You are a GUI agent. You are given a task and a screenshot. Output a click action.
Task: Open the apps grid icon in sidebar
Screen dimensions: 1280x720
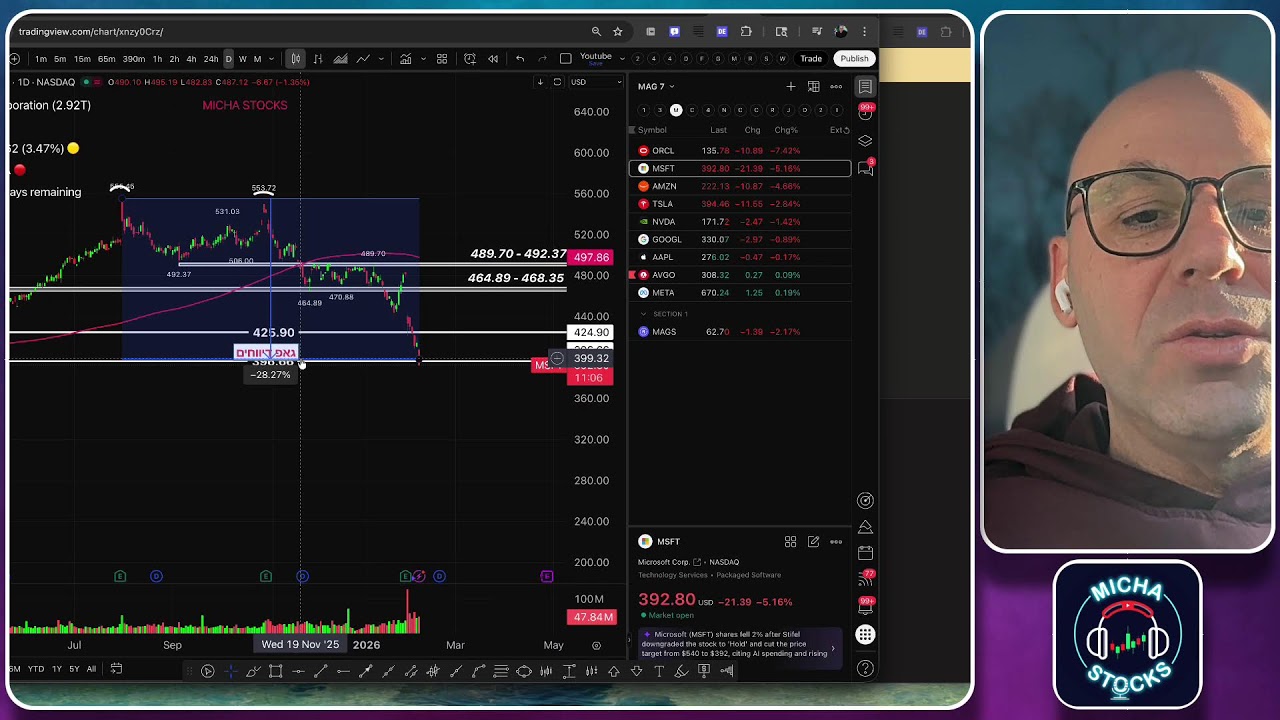tap(866, 635)
